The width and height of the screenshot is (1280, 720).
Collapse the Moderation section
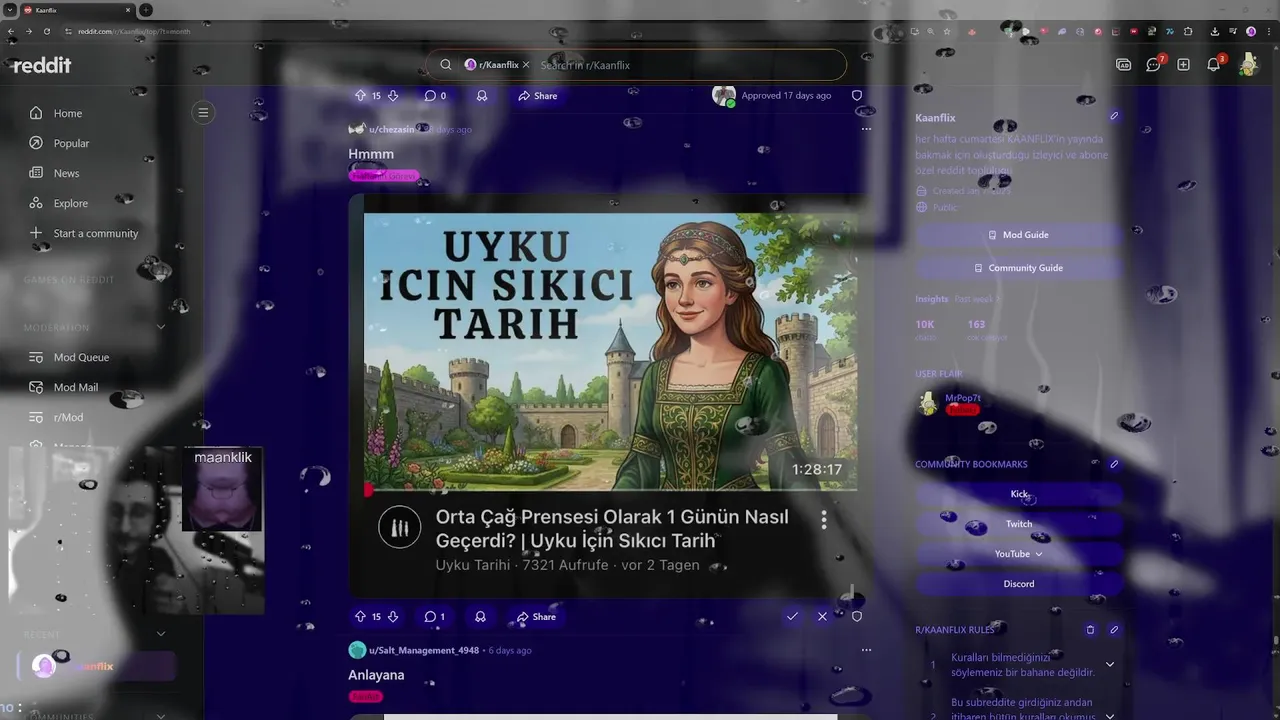[x=160, y=327]
